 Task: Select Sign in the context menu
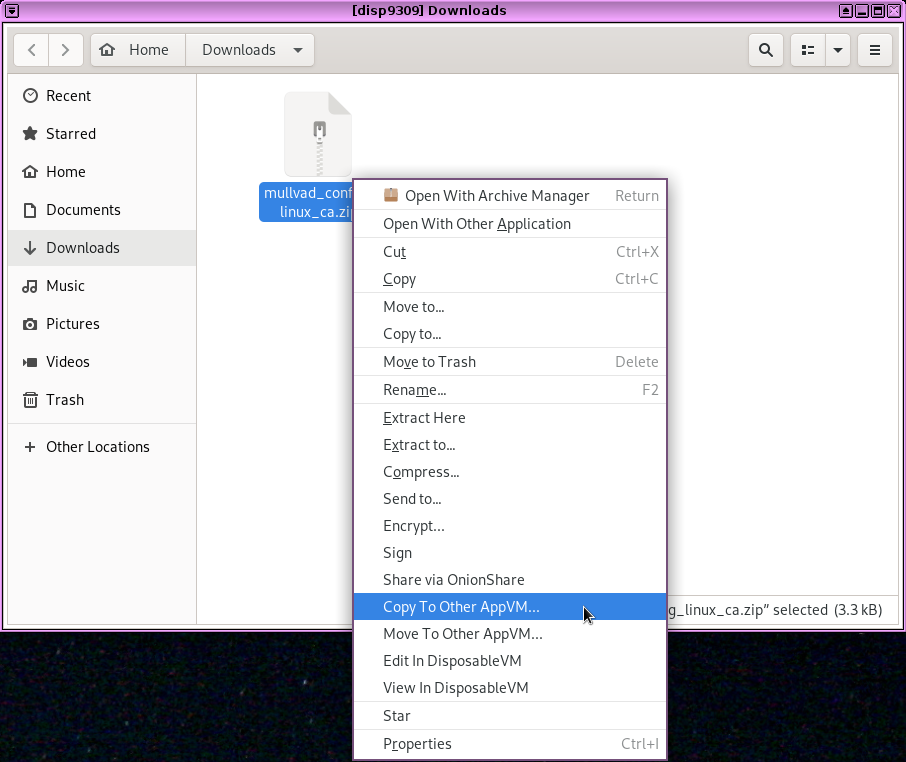510,553
